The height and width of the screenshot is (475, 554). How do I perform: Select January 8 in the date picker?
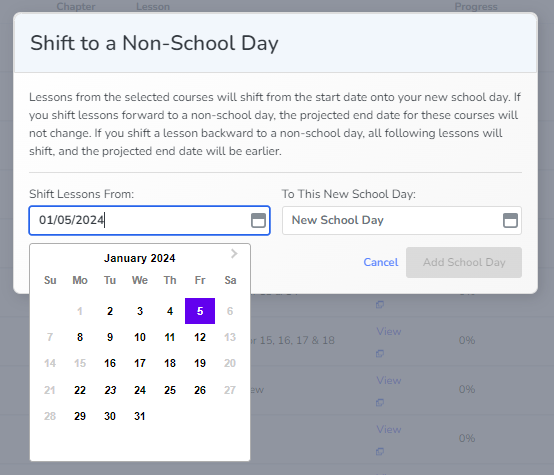pos(80,337)
